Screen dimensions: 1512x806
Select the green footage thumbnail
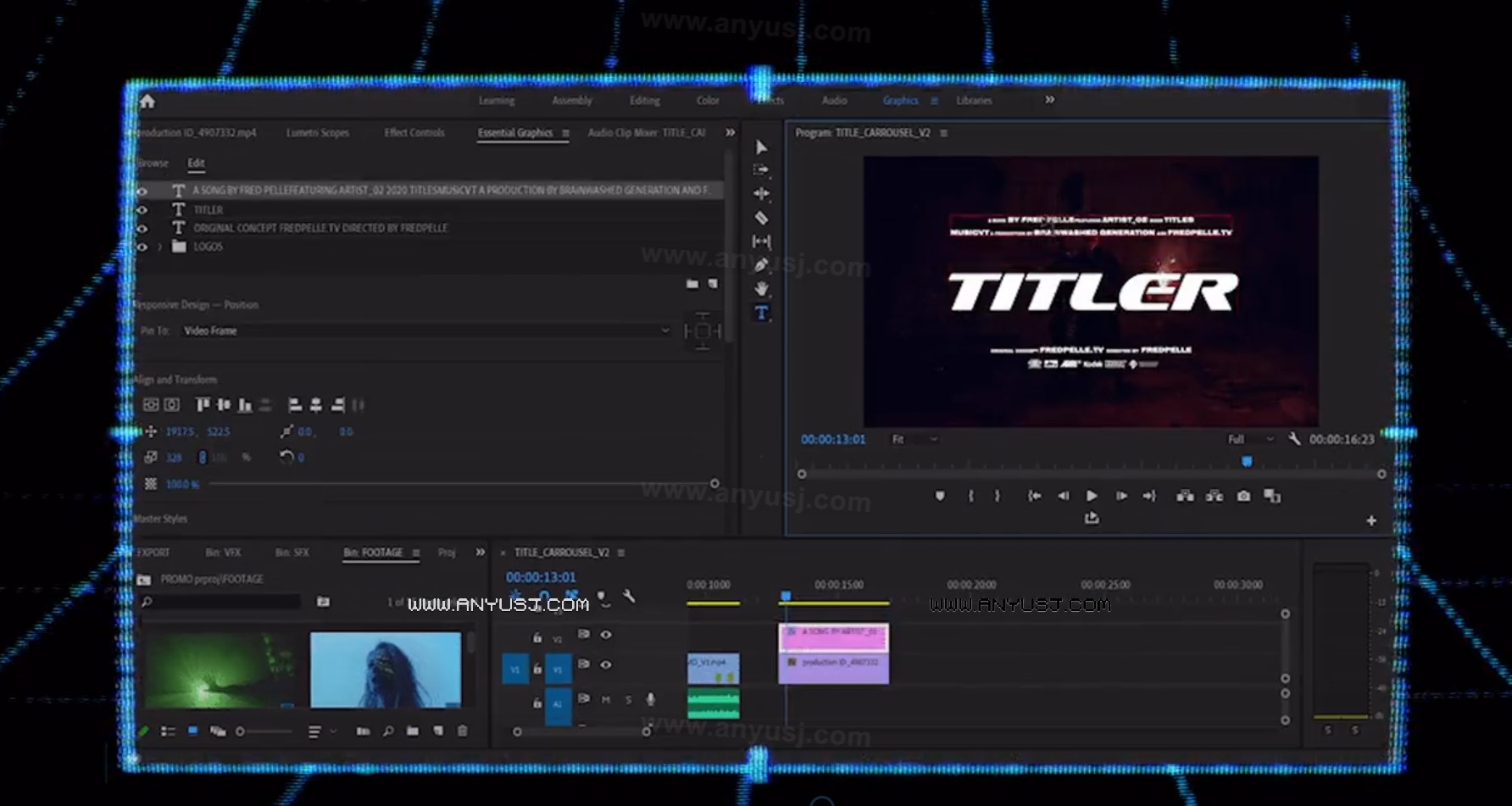tap(220, 669)
